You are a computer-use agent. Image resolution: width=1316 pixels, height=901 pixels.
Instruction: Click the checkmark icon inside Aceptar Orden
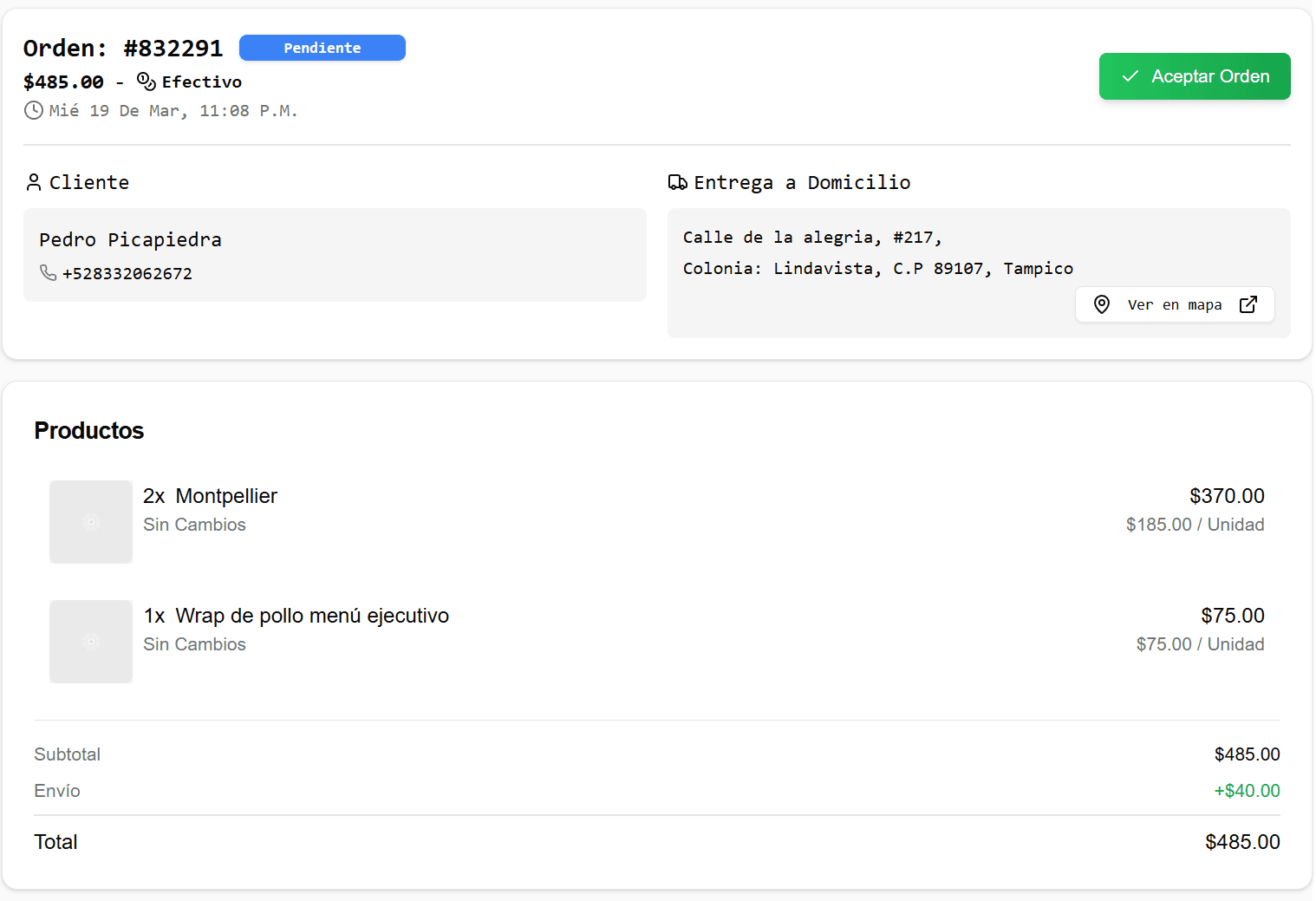click(1130, 76)
